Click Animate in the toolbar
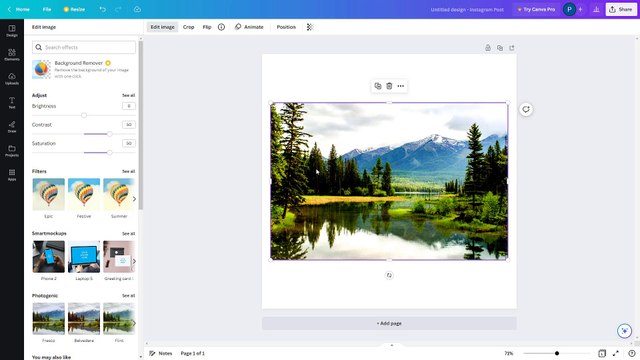 [249, 27]
